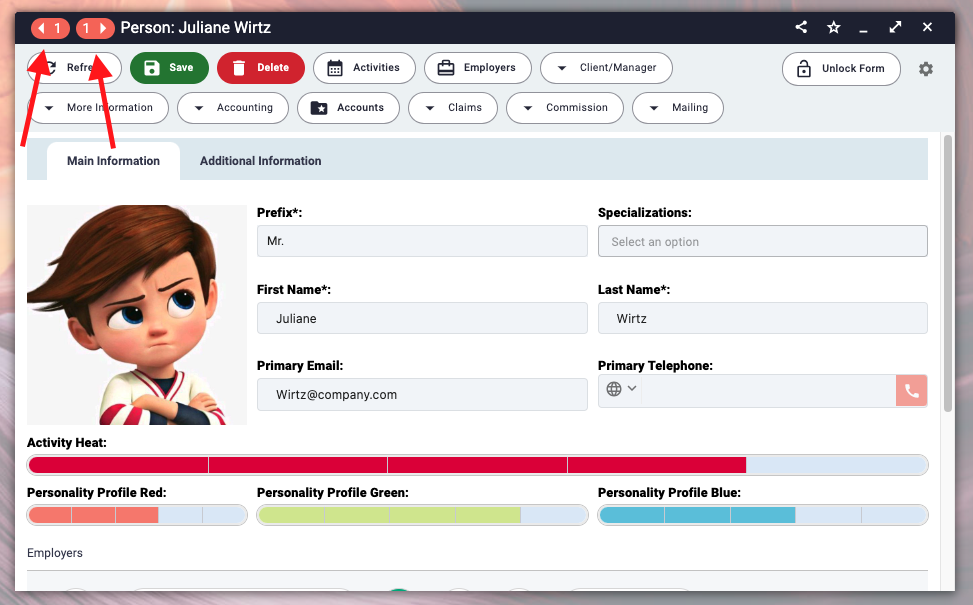
Task: Click the vertical scrollbar of the form
Action: click(948, 273)
